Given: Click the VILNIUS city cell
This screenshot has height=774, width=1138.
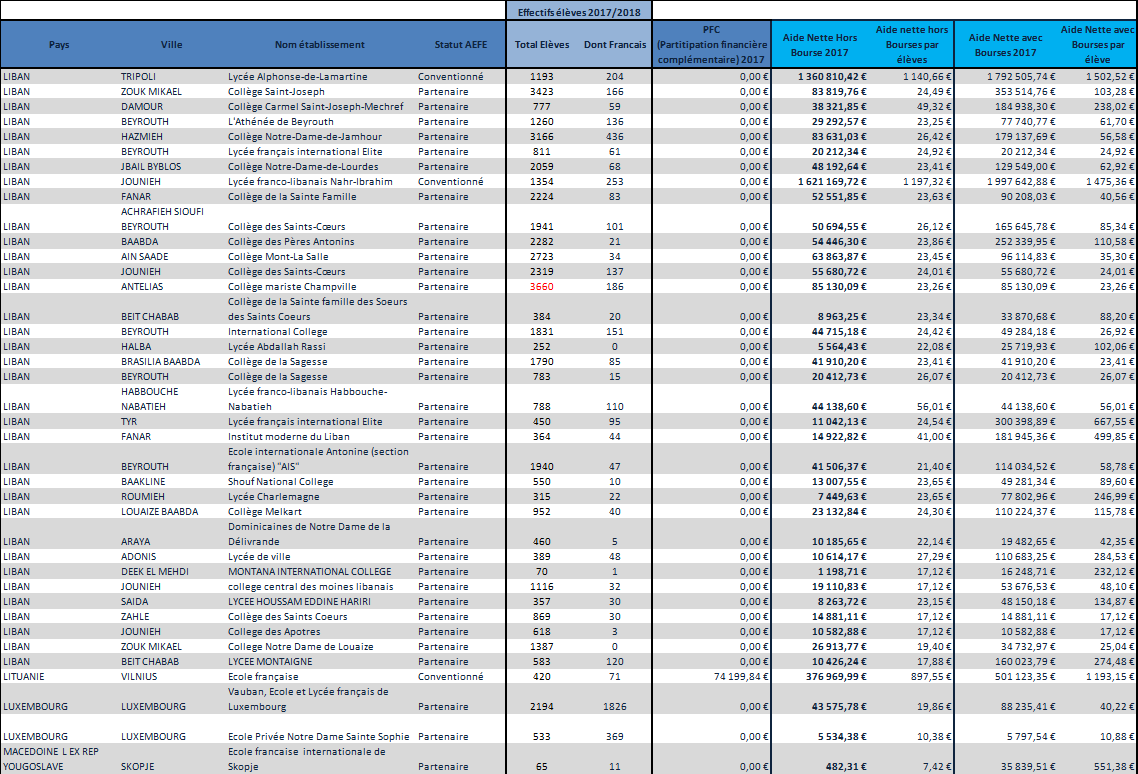Looking at the screenshot, I should coord(138,677).
